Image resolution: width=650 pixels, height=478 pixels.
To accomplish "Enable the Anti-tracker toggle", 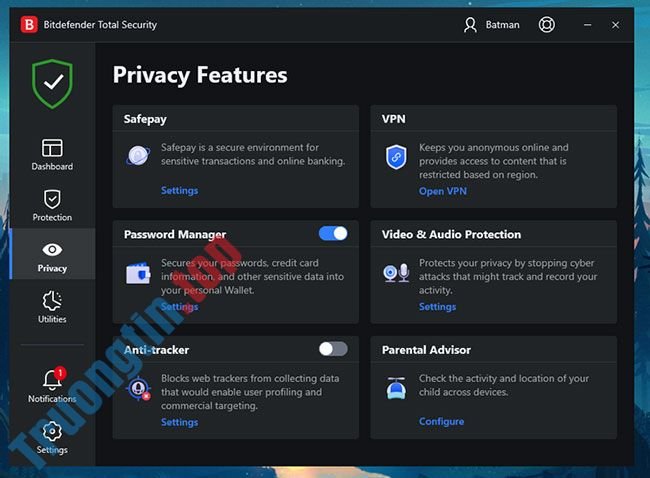I will click(x=333, y=349).
